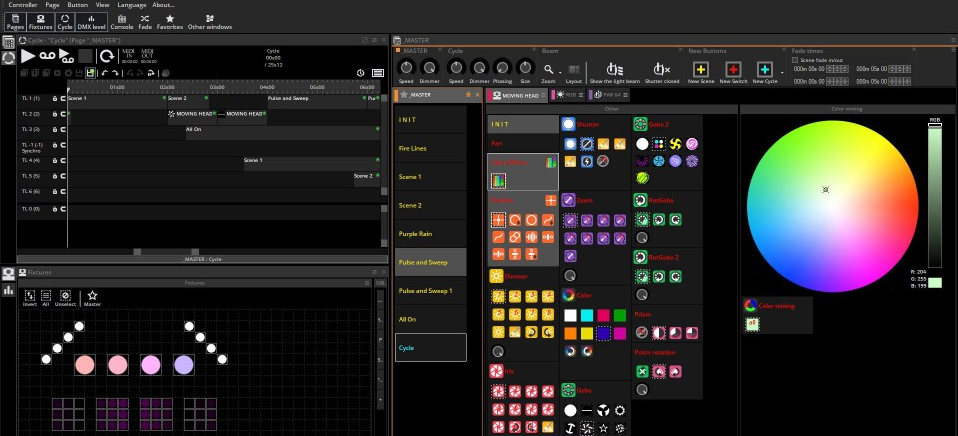Click the Shutter closed icon
The image size is (958, 436).
coord(661,69)
